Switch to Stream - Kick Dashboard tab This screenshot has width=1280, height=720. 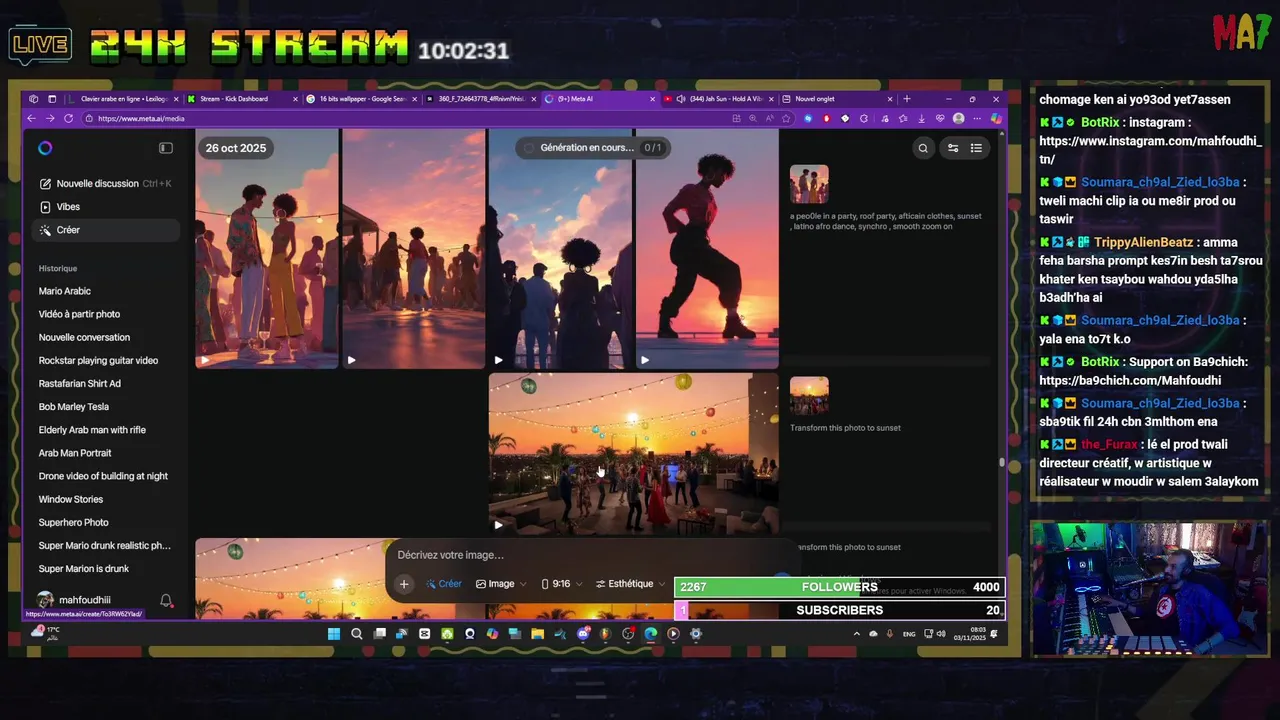point(242,99)
